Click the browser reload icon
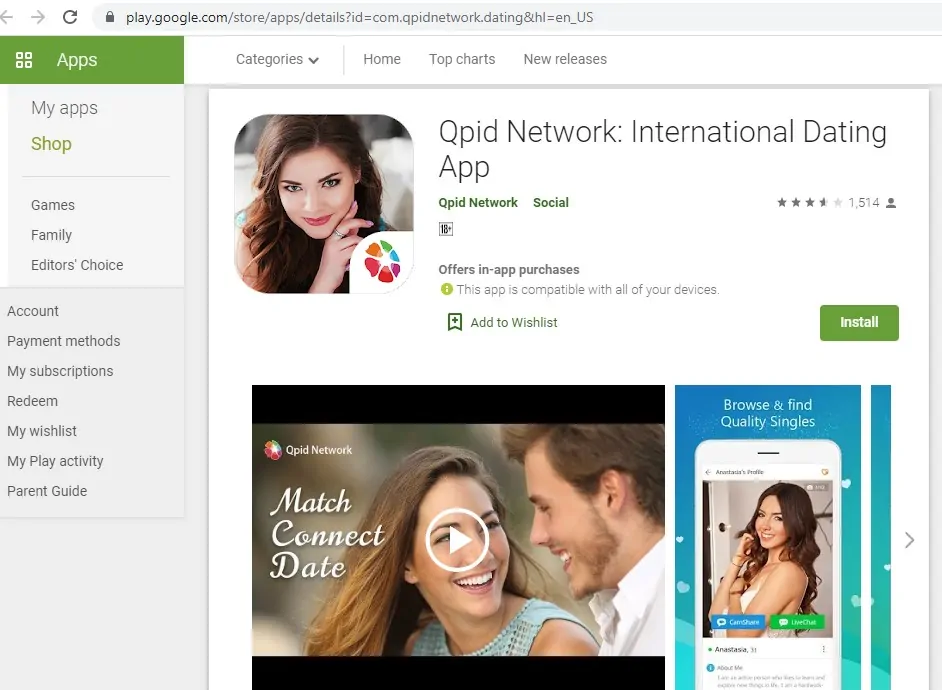942x690 pixels. (70, 17)
